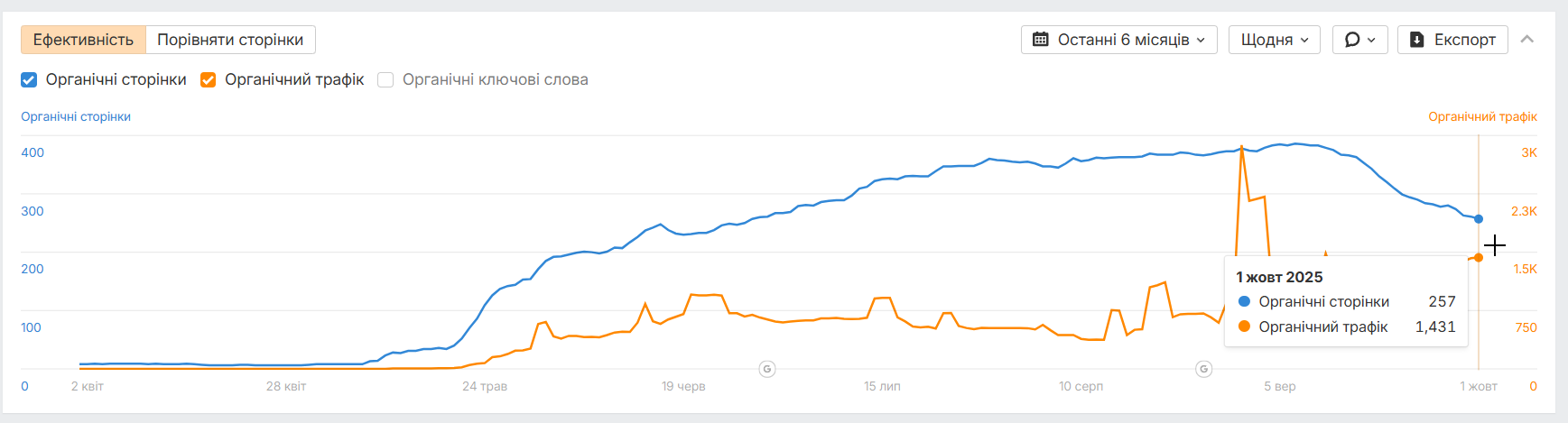Image resolution: width=1568 pixels, height=423 pixels.
Task: Click the 1 жовт date label on axis
Action: click(1479, 386)
